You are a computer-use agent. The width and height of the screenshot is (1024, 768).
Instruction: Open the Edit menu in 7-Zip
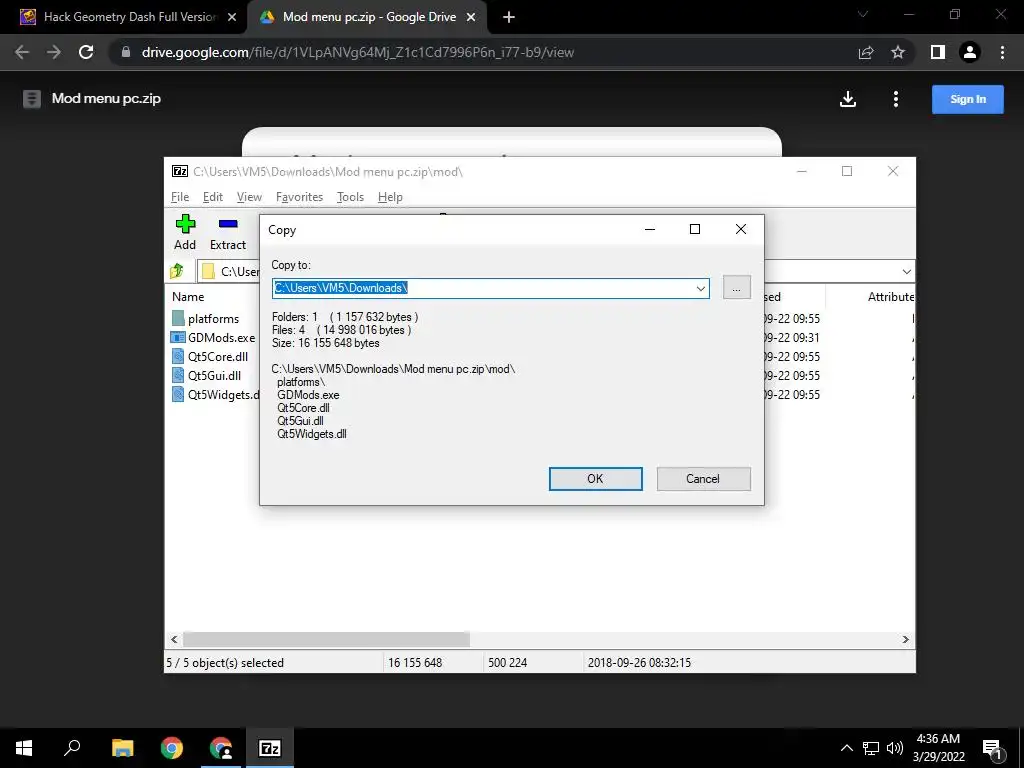click(x=212, y=197)
